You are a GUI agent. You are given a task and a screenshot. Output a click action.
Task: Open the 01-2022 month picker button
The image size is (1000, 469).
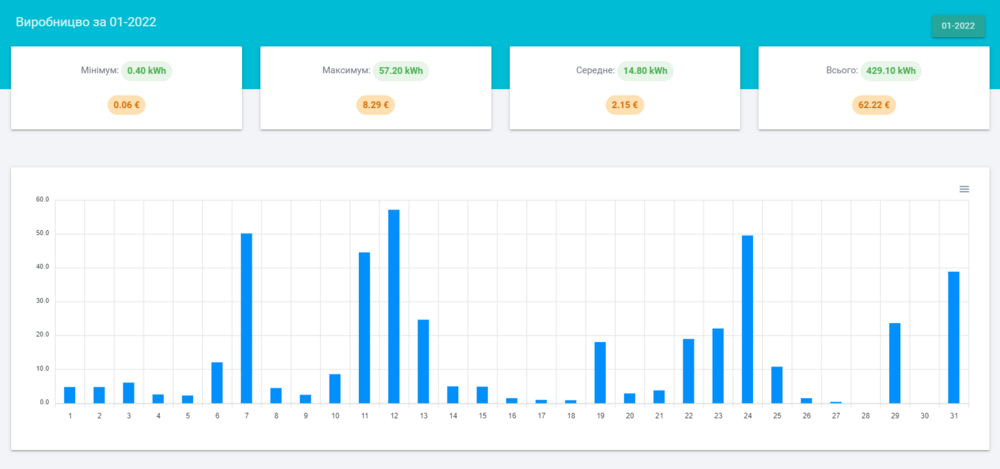tap(958, 26)
